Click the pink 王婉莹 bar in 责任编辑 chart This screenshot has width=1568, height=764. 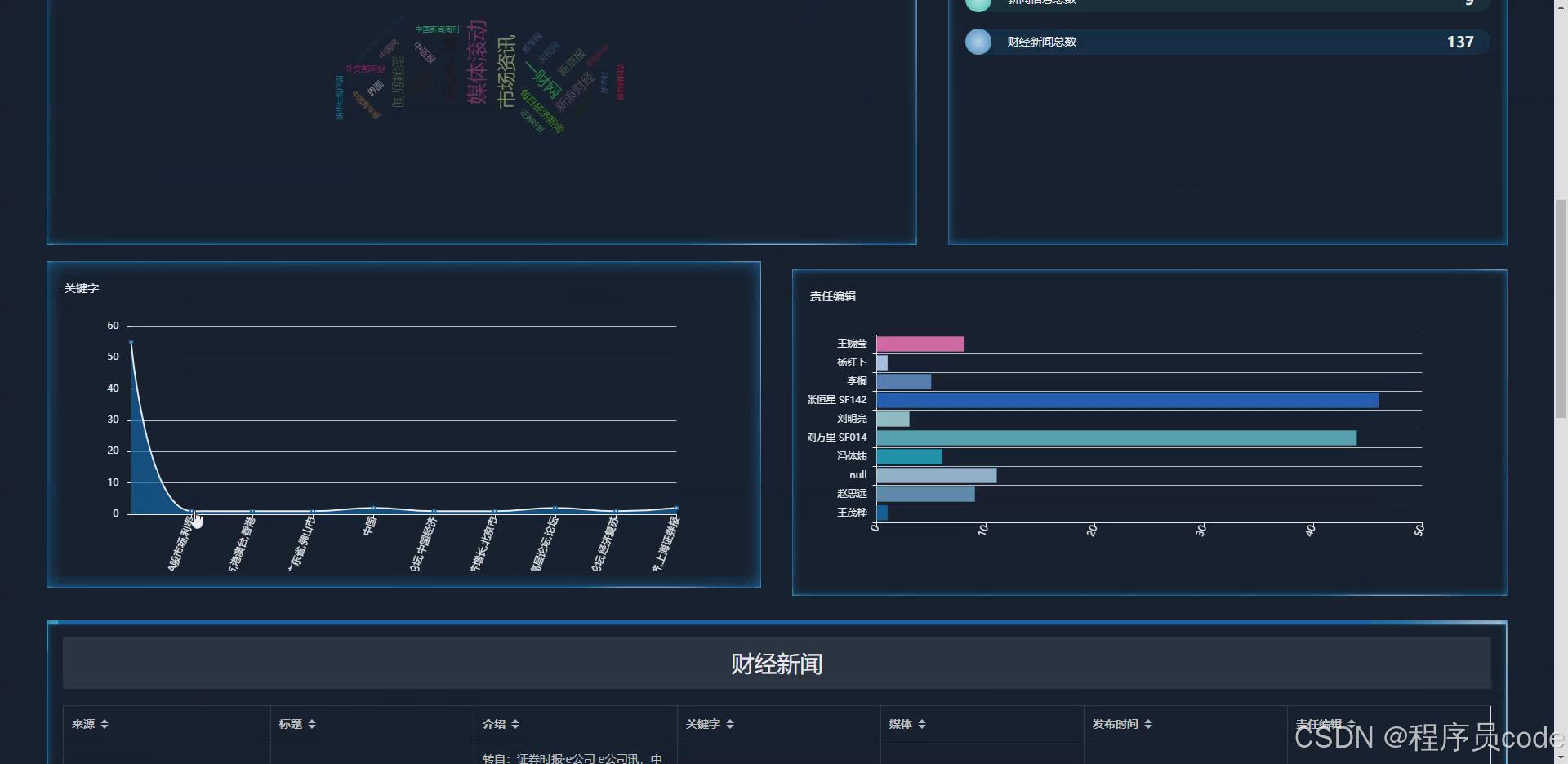point(919,344)
